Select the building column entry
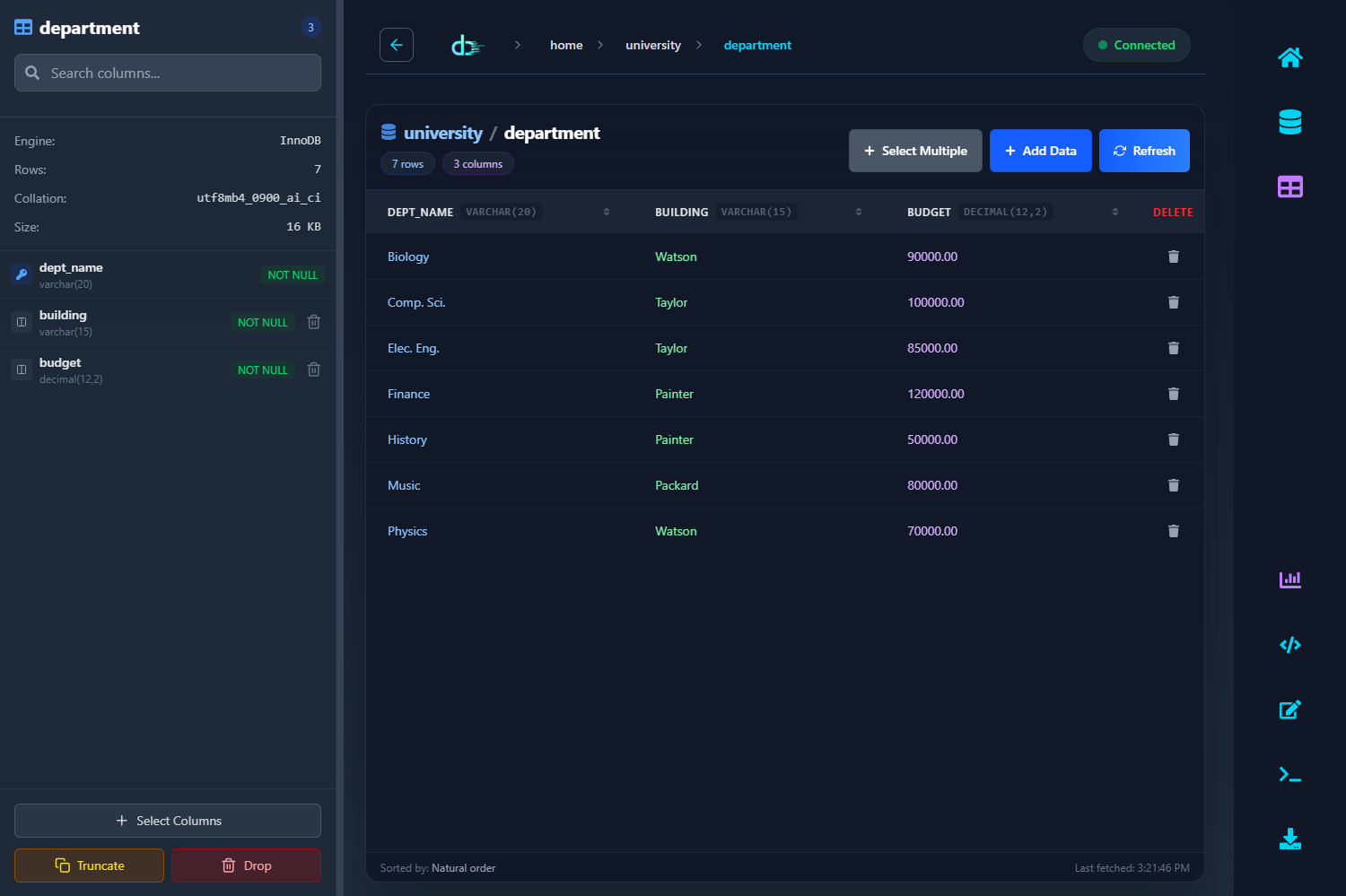The width and height of the screenshot is (1346, 896). pyautogui.click(x=168, y=322)
